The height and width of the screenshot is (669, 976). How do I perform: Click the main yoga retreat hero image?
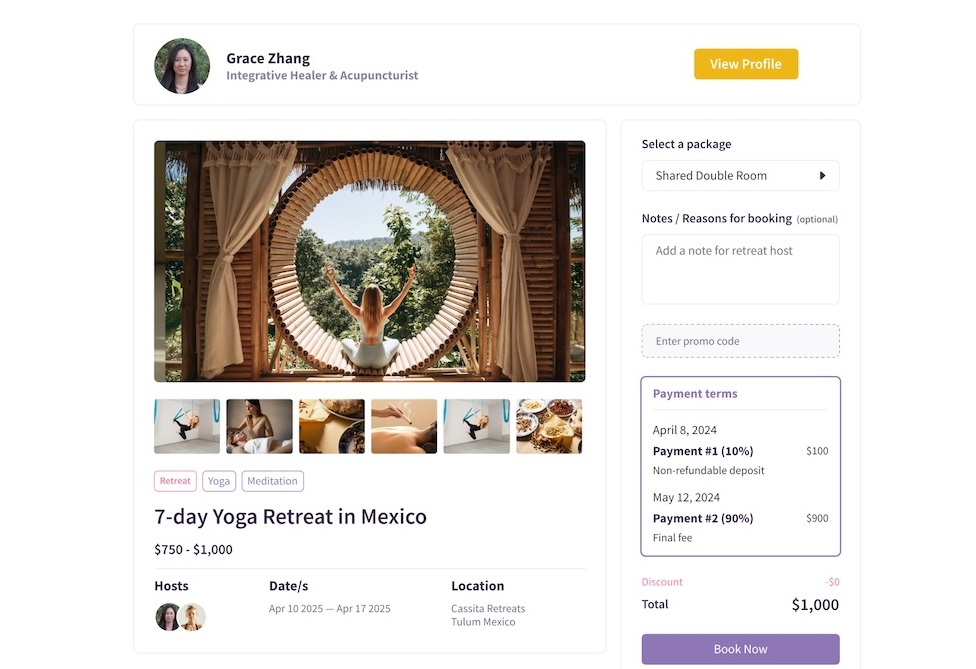pyautogui.click(x=370, y=261)
